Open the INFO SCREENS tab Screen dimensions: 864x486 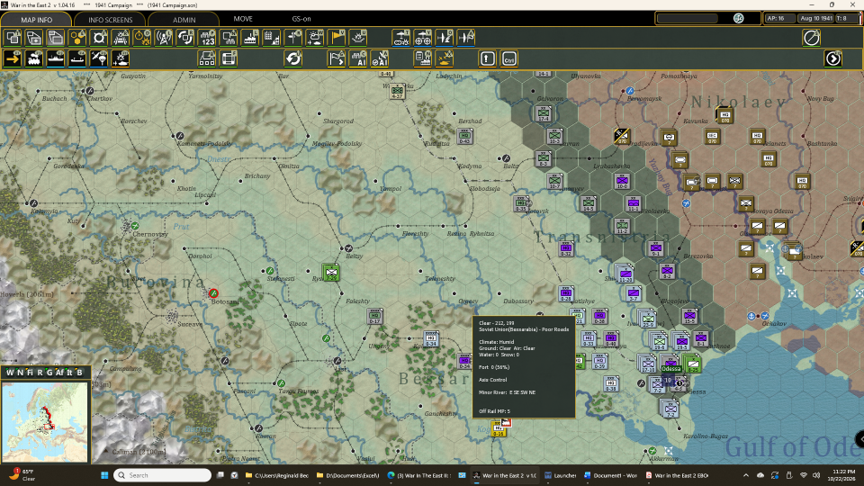110,19
